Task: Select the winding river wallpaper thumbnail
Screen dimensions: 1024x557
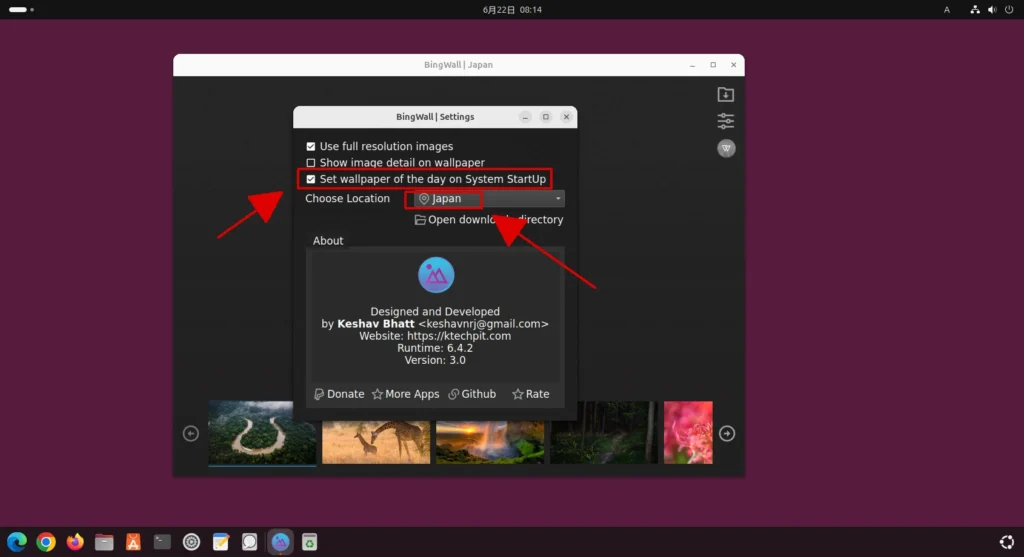Action: click(262, 433)
